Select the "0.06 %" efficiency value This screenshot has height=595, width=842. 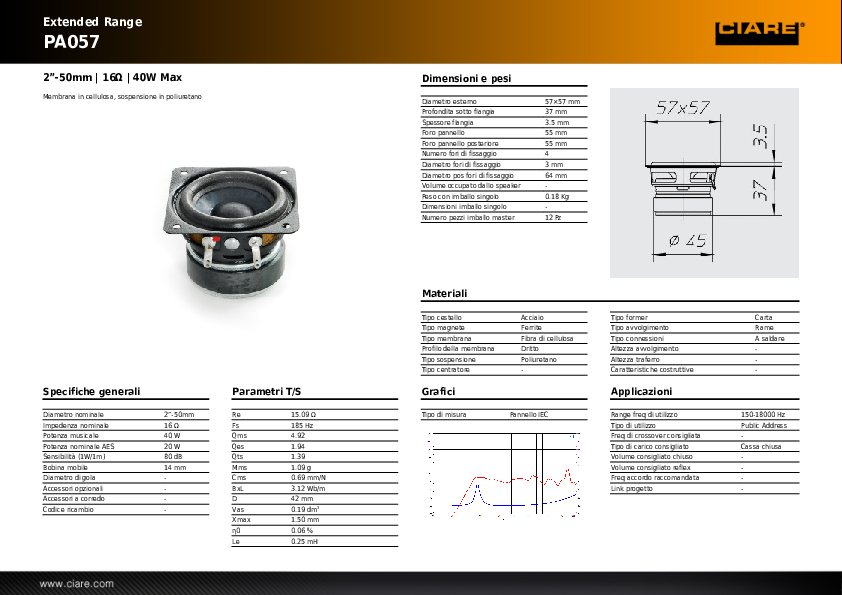[302, 531]
